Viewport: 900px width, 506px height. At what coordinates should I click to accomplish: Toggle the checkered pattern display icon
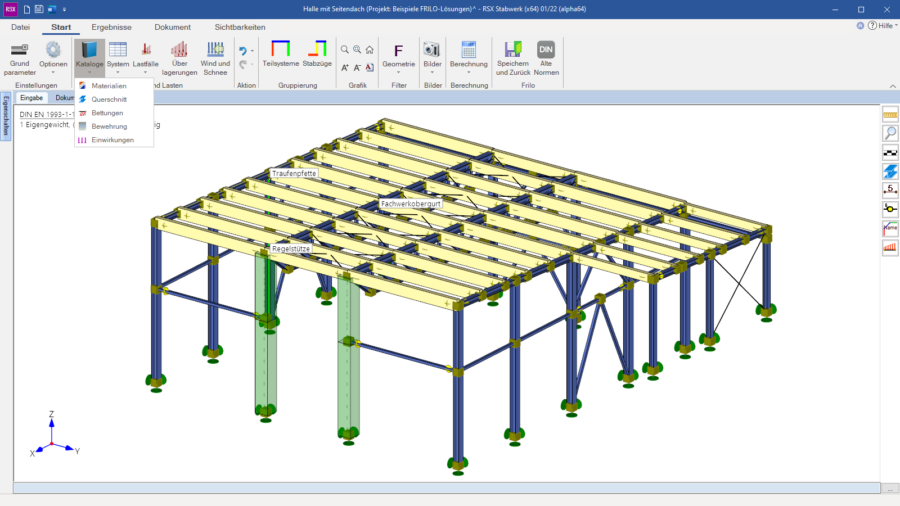tap(890, 153)
